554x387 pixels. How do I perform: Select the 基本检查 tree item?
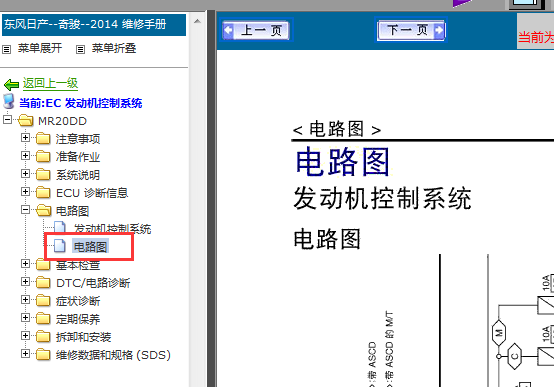pyautogui.click(x=78, y=265)
